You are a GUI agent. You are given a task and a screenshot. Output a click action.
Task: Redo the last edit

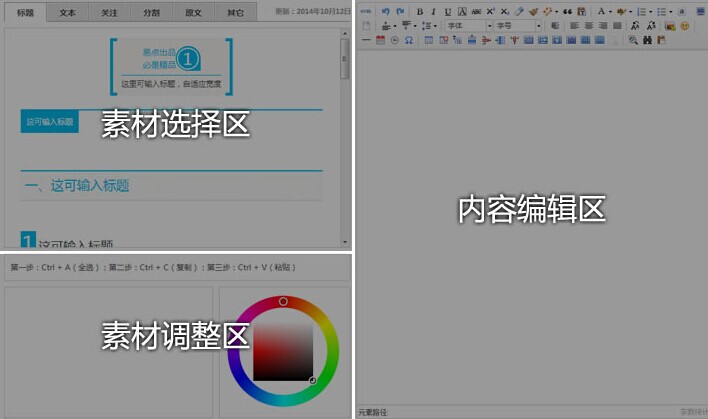click(x=400, y=11)
